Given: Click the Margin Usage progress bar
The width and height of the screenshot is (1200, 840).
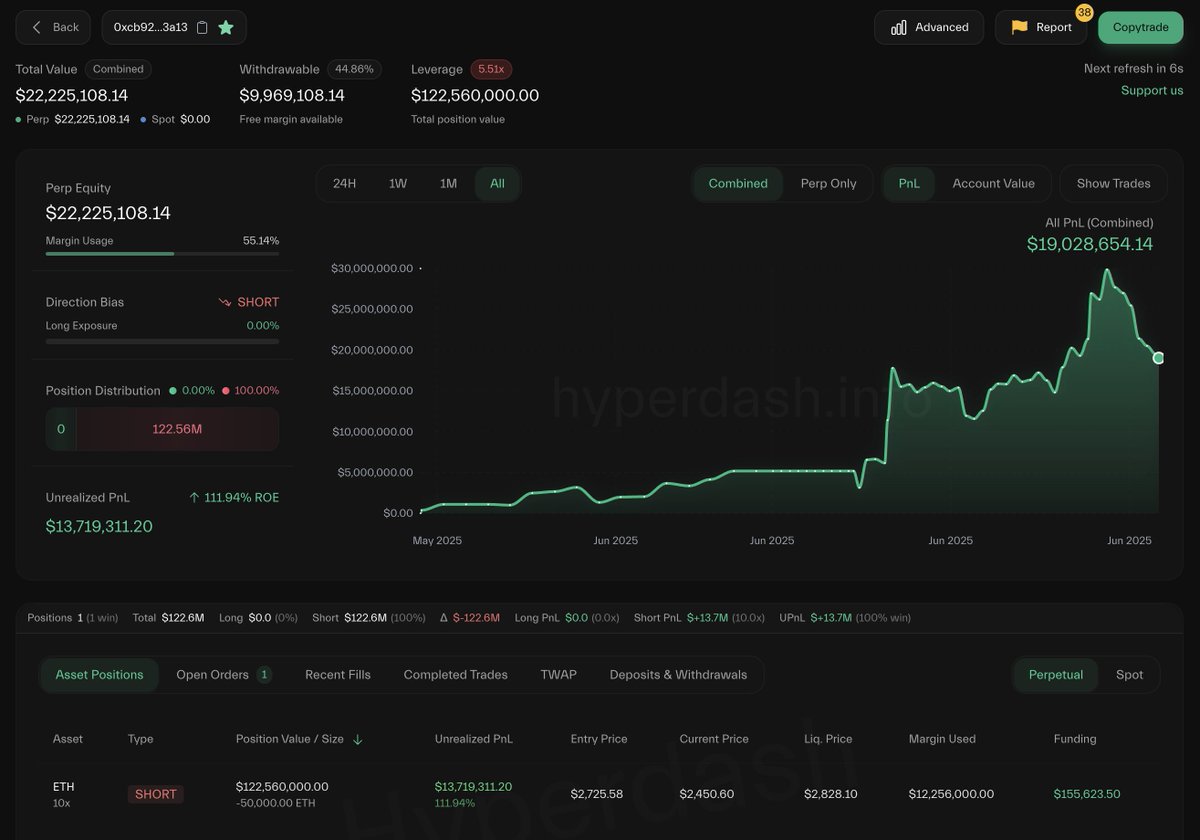Looking at the screenshot, I should (161, 254).
